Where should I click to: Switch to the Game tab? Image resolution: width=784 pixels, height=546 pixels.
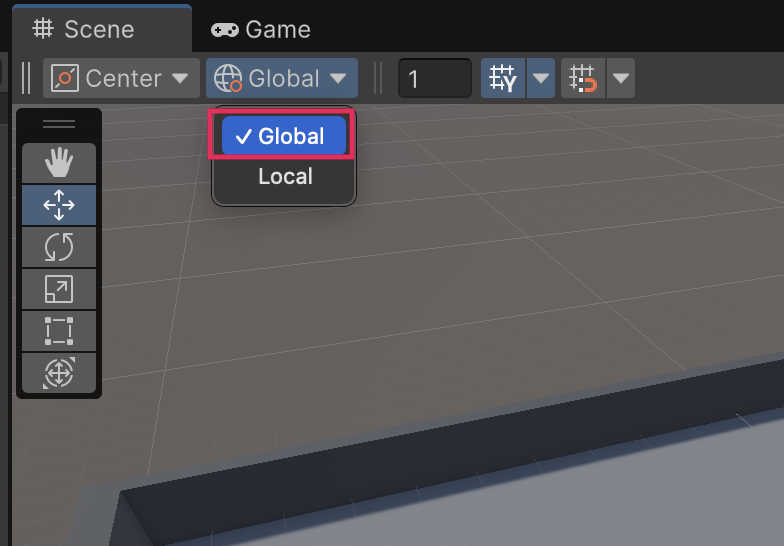point(261,29)
